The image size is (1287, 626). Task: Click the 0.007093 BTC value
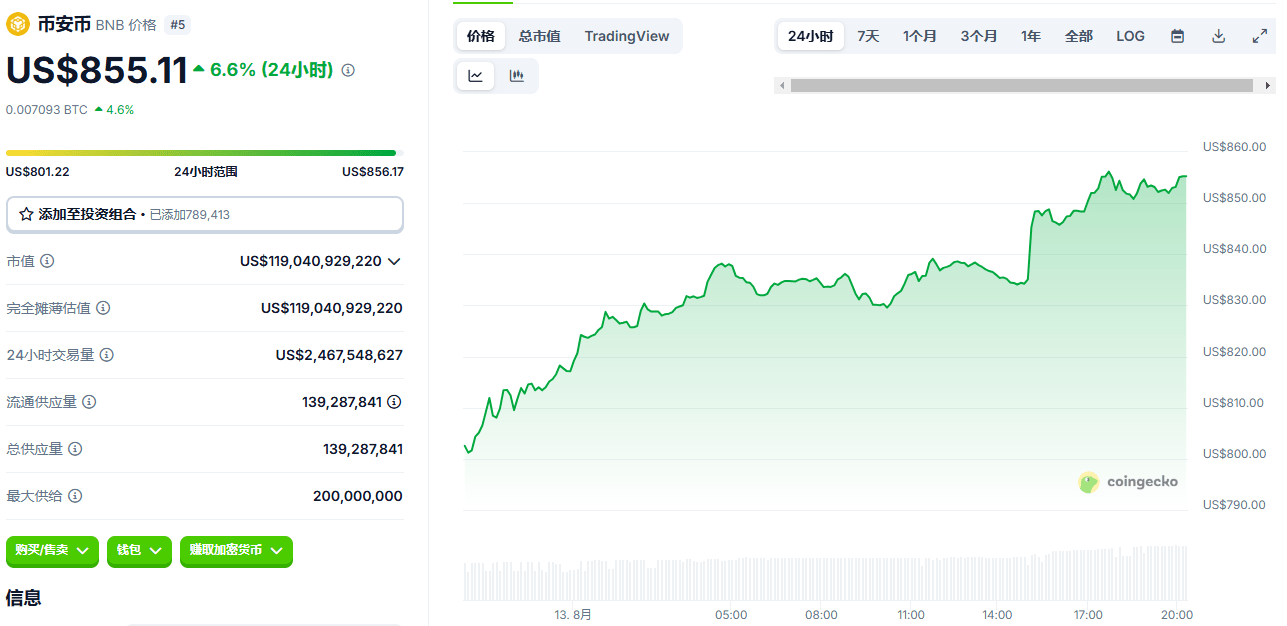click(47, 110)
